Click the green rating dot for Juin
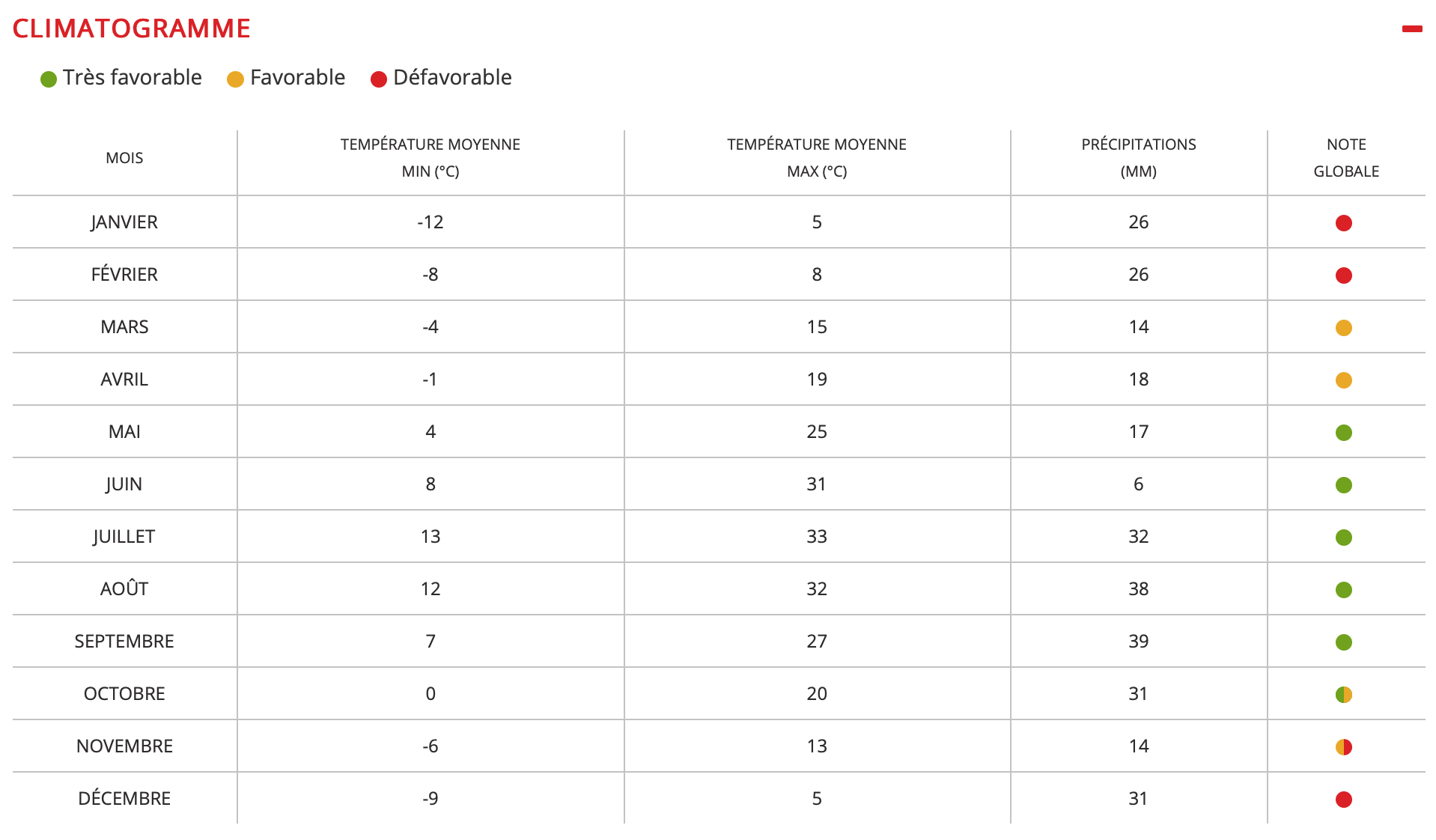The width and height of the screenshot is (1436, 840). (x=1343, y=485)
